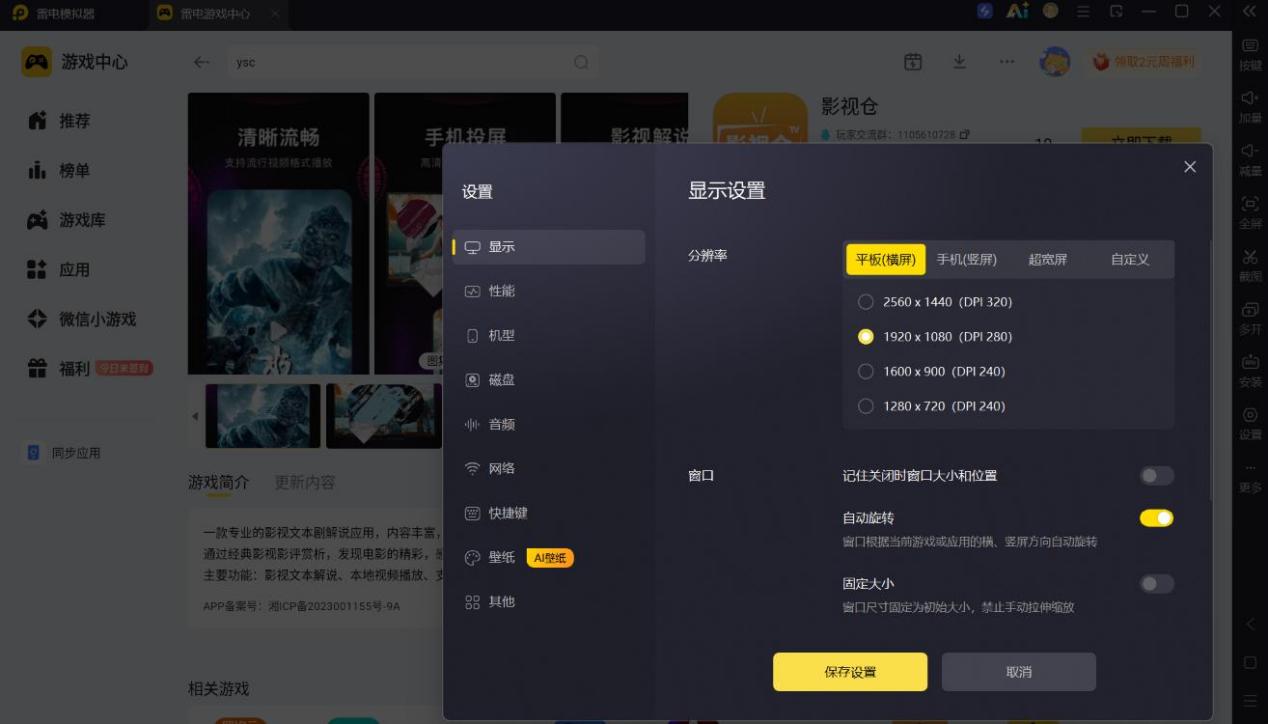Toggle 全屏 fullscreen tool
1268x724 pixels.
[1250, 212]
